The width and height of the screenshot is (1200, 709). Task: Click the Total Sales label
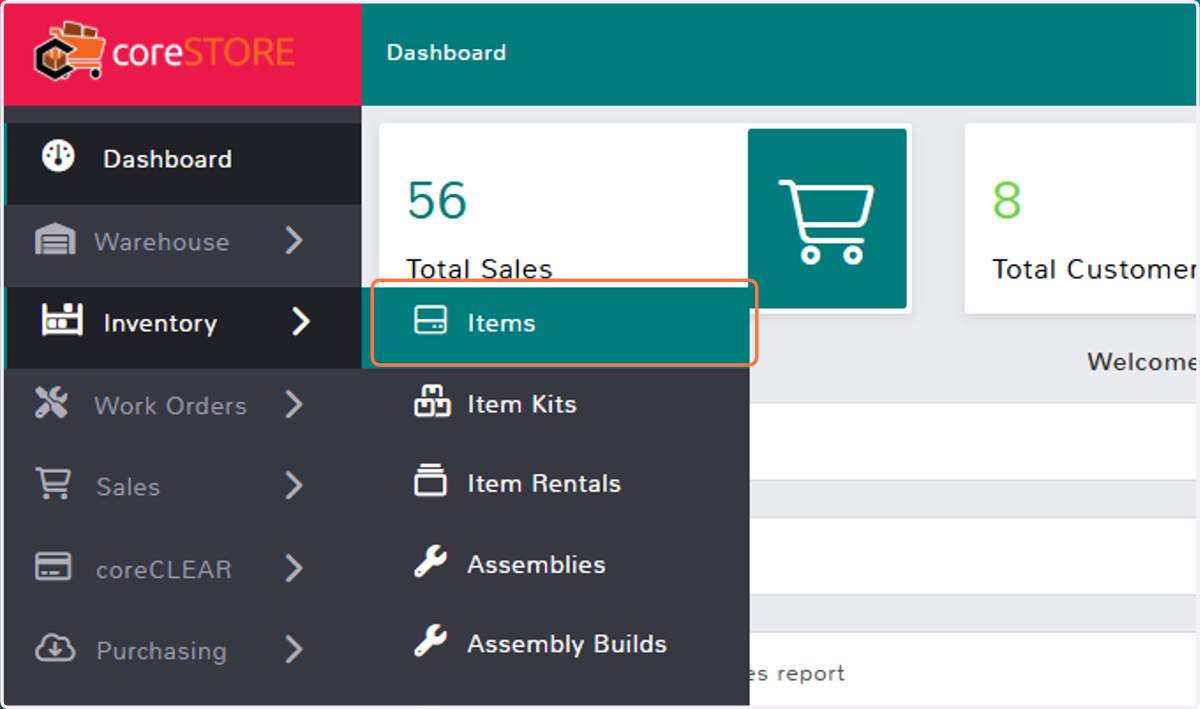coord(479,268)
